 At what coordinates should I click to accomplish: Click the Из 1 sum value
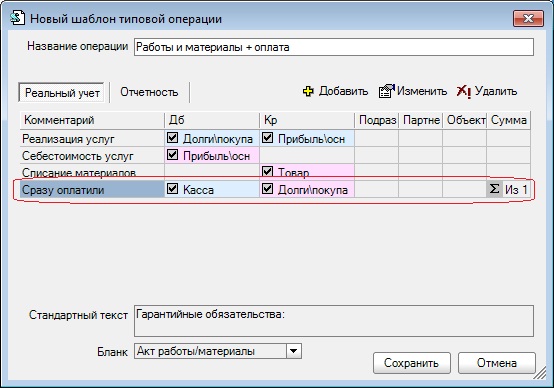(516, 190)
